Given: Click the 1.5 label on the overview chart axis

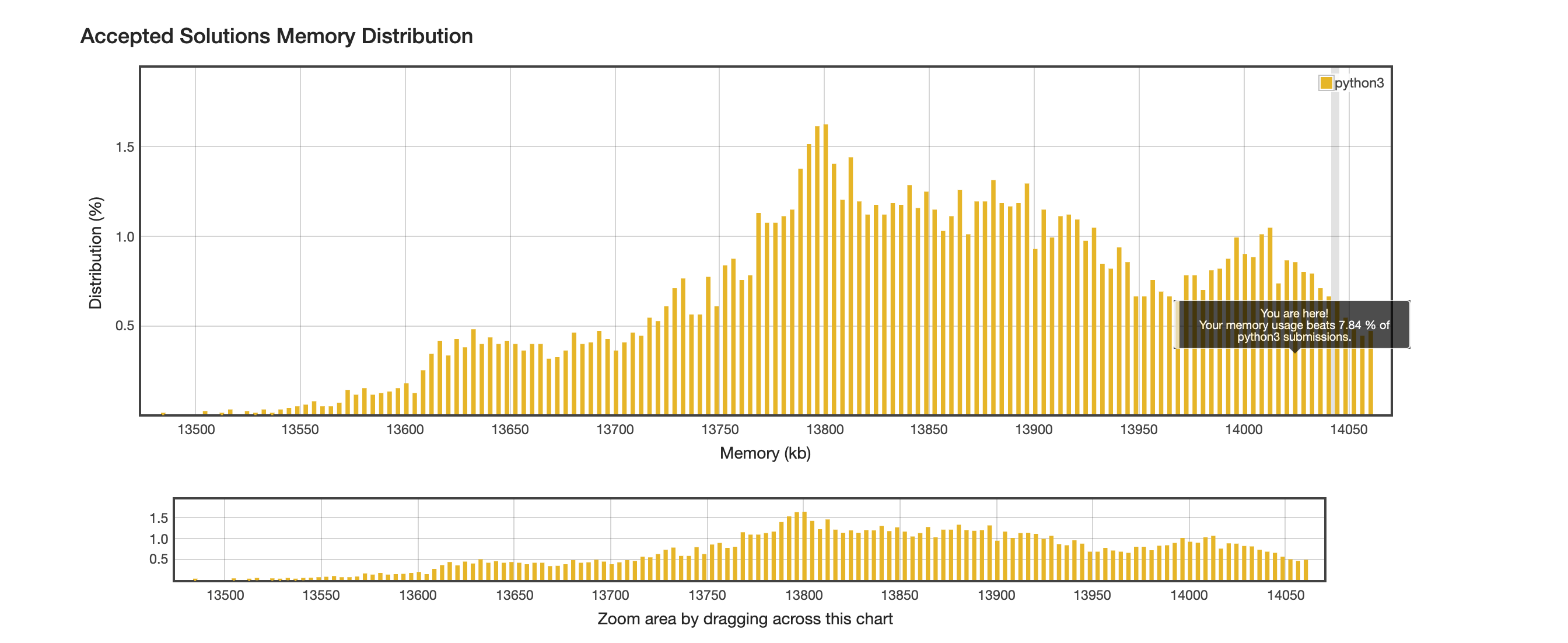Looking at the screenshot, I should click(158, 518).
